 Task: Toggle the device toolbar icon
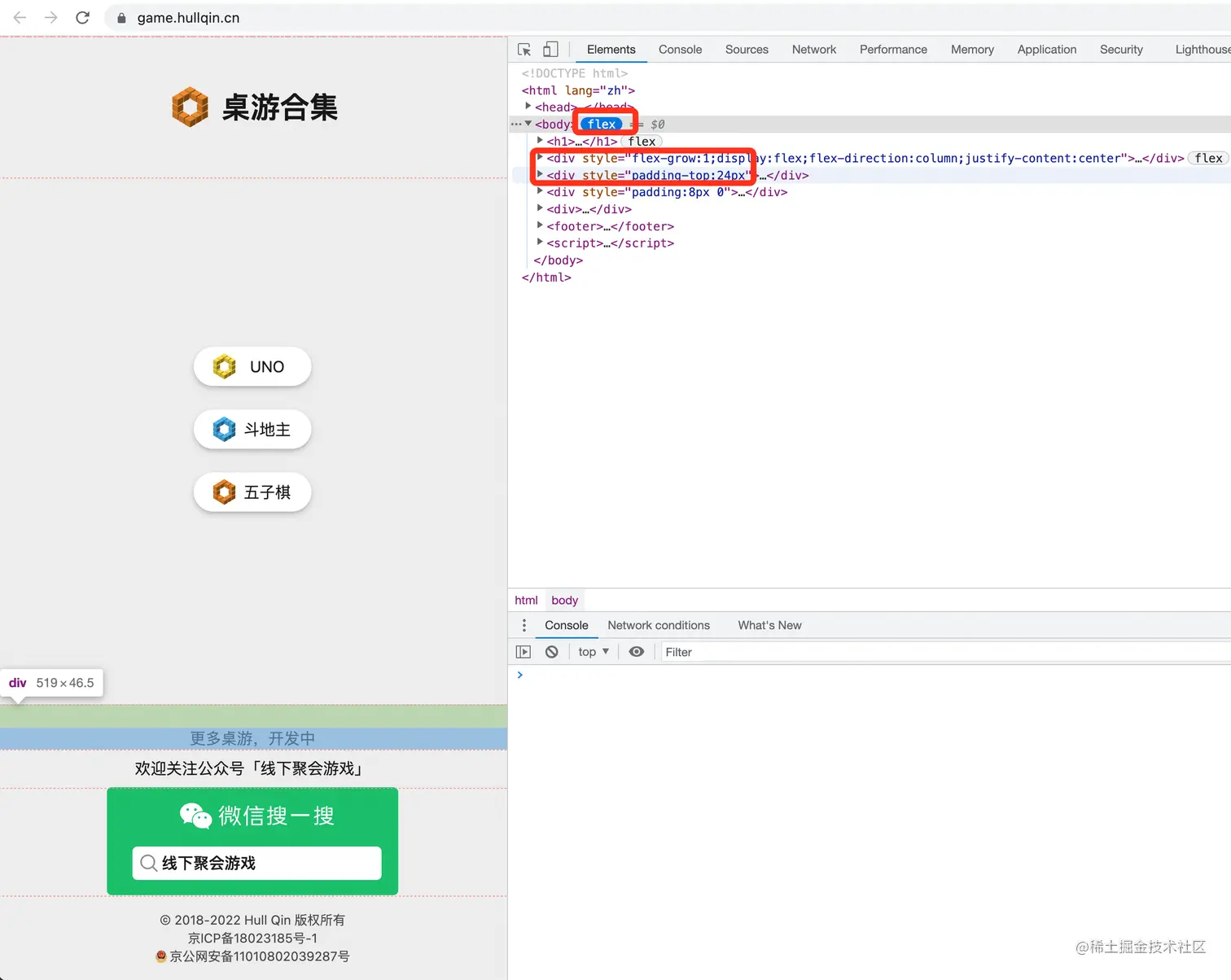click(551, 50)
